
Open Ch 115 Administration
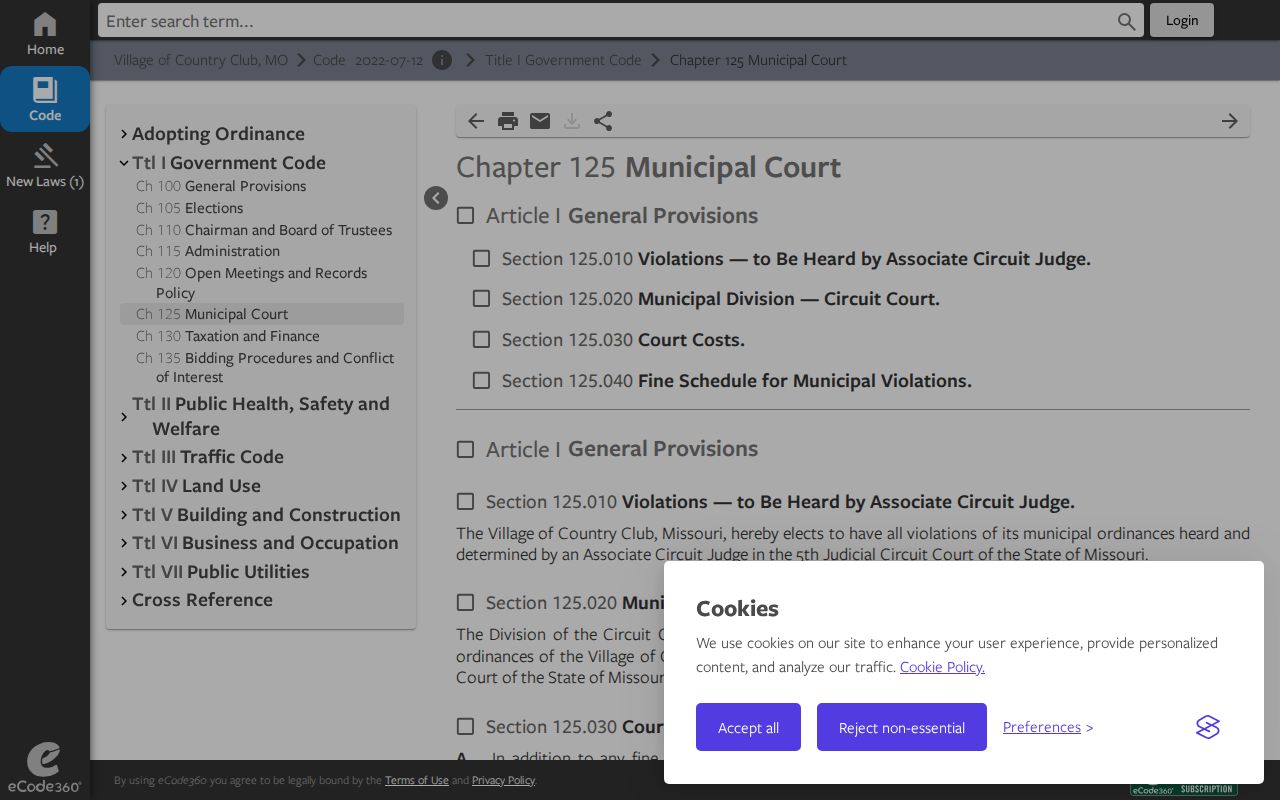point(208,251)
